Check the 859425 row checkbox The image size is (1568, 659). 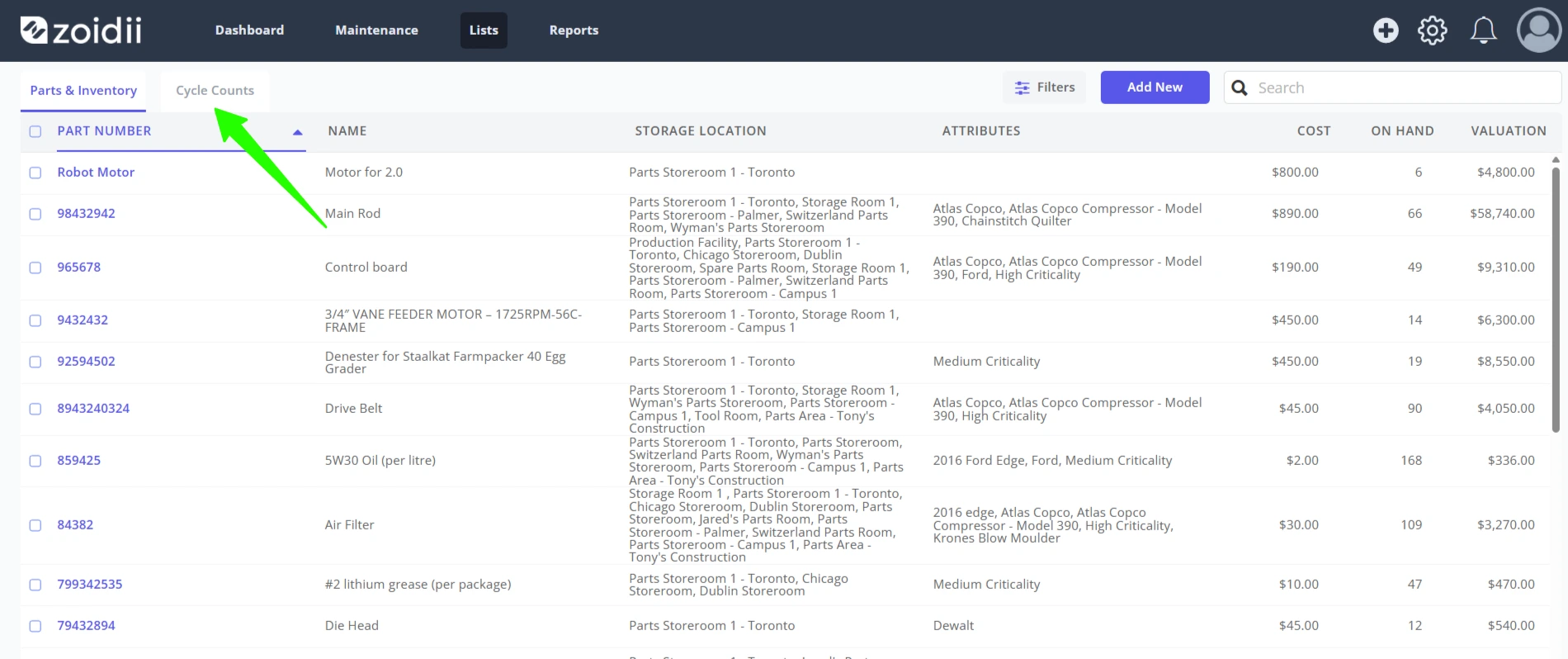click(x=35, y=461)
